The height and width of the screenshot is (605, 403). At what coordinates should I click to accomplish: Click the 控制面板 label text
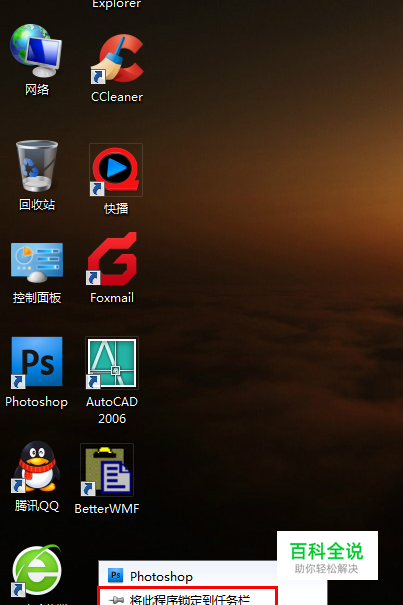tap(37, 297)
